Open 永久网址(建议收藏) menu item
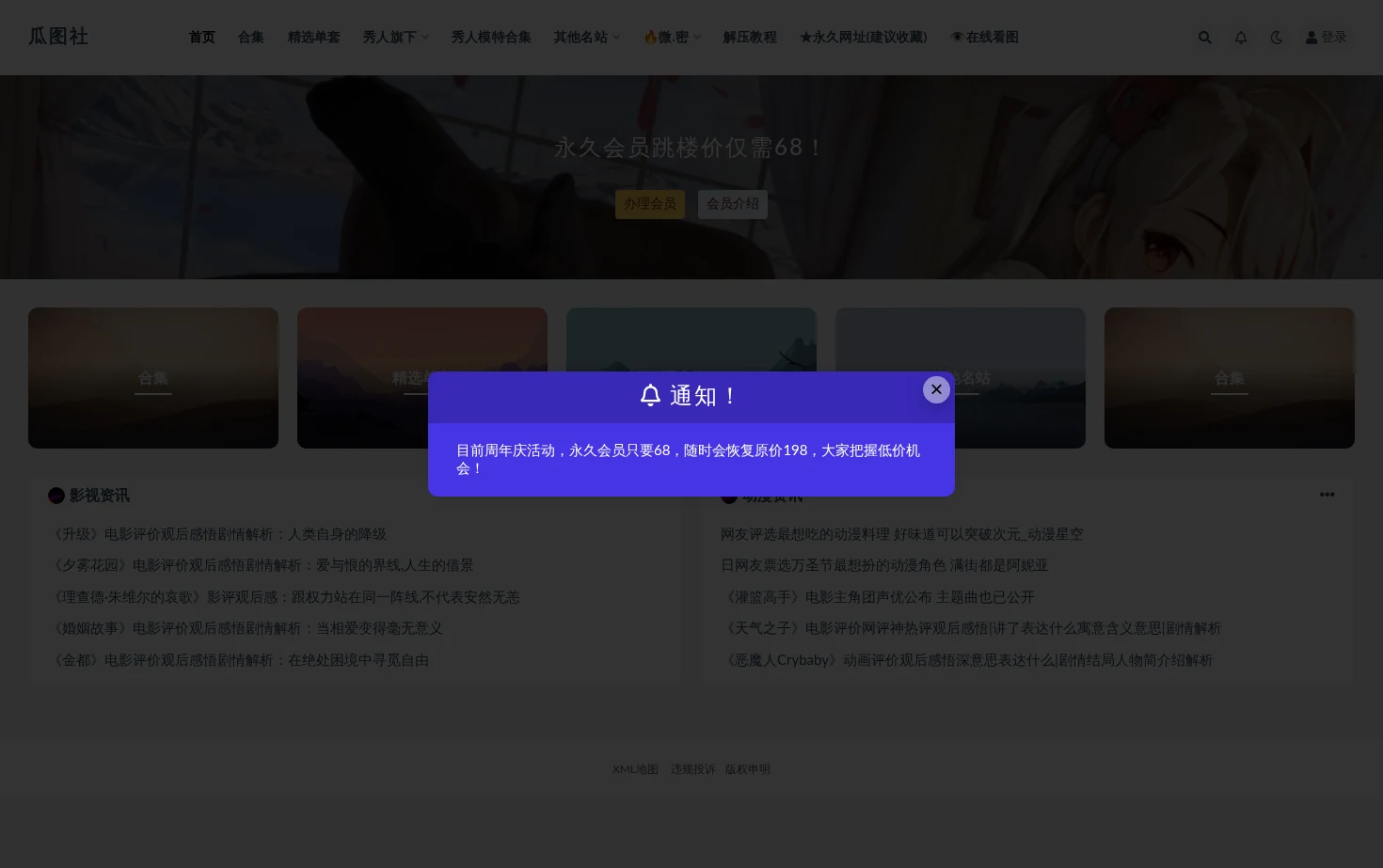This screenshot has height=868, width=1383. 863,38
